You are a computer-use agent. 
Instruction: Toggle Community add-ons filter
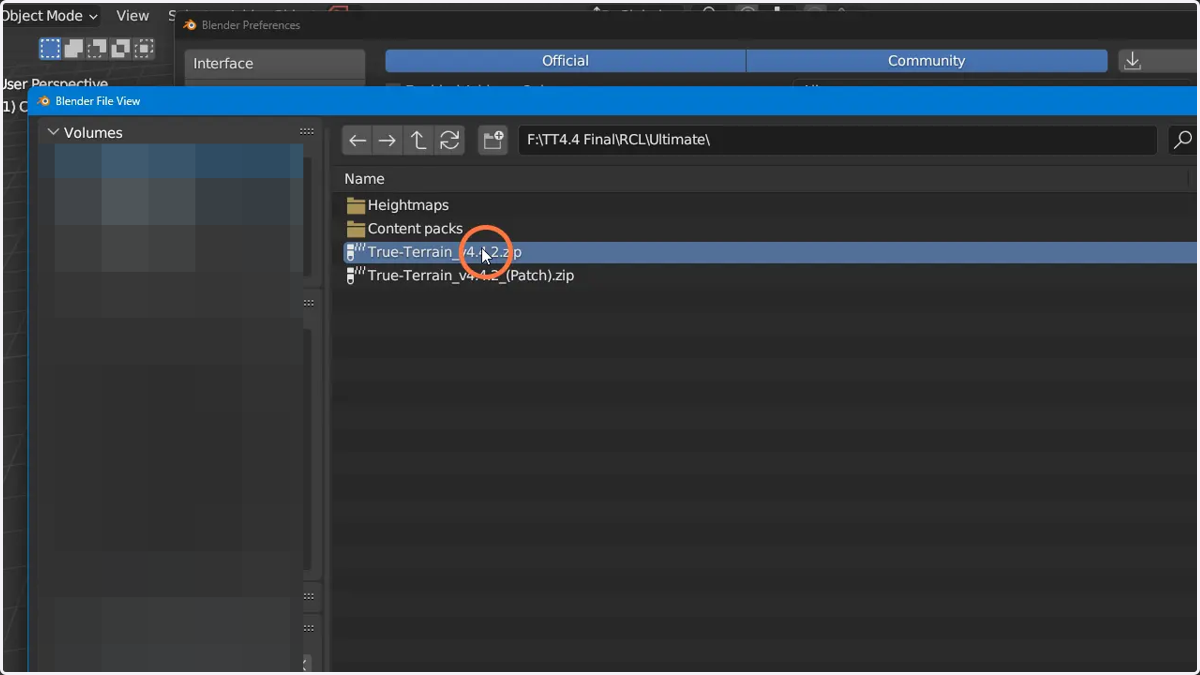927,61
